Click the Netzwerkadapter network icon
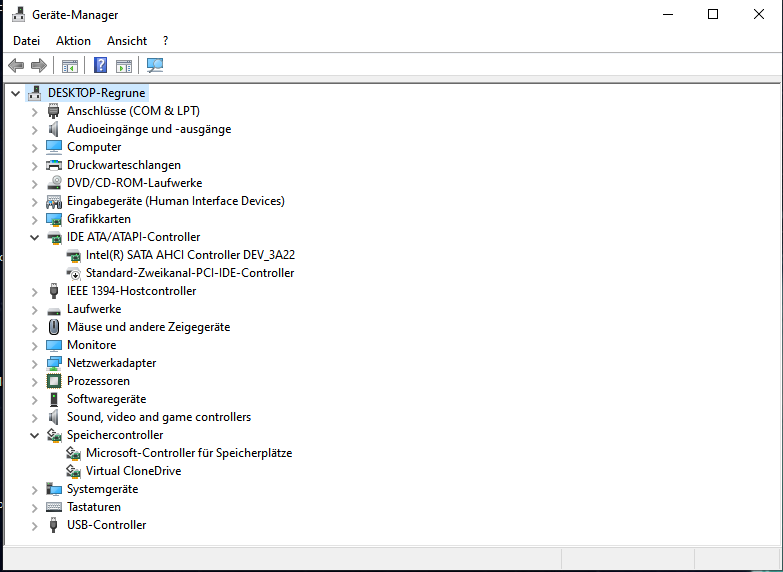The height and width of the screenshot is (572, 783). pos(54,363)
